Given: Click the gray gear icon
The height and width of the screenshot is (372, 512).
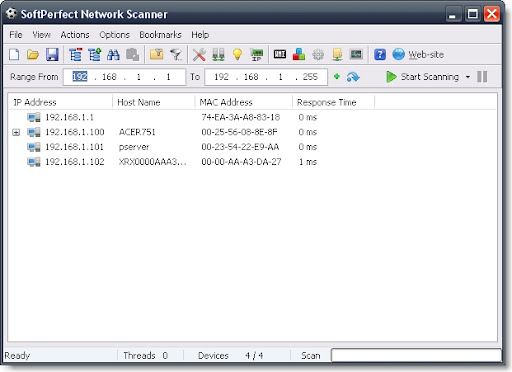Looking at the screenshot, I should tap(318, 54).
